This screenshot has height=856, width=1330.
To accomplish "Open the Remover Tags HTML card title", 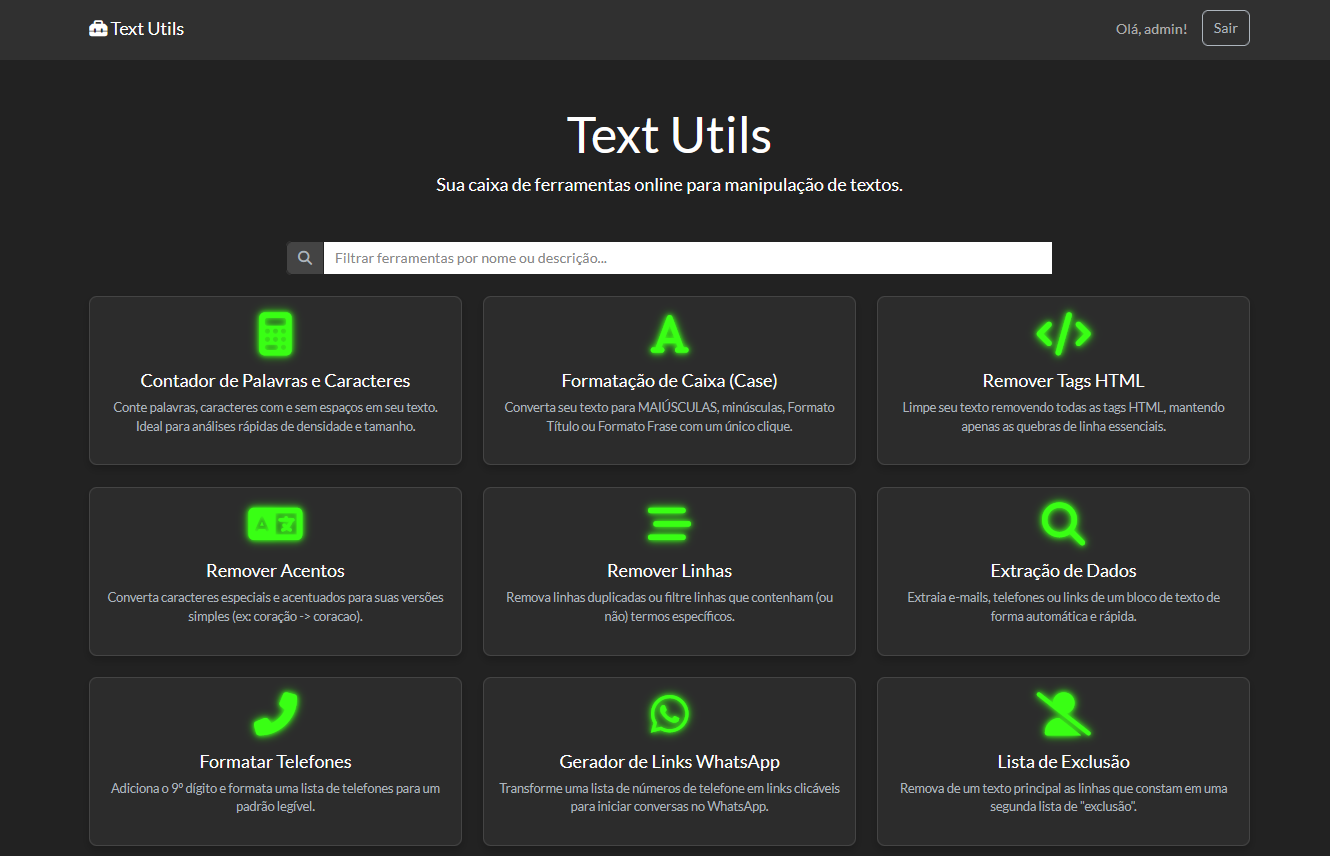I will tap(1063, 381).
